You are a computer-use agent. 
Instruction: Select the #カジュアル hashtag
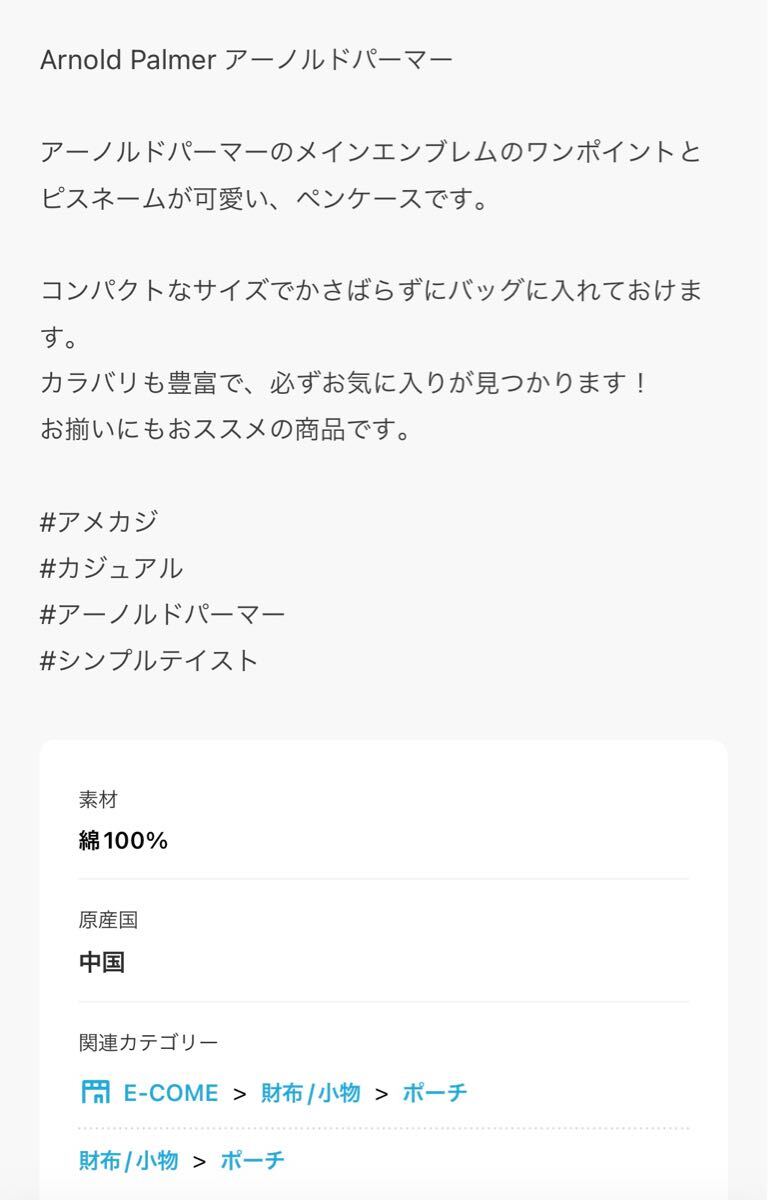[x=111, y=568]
